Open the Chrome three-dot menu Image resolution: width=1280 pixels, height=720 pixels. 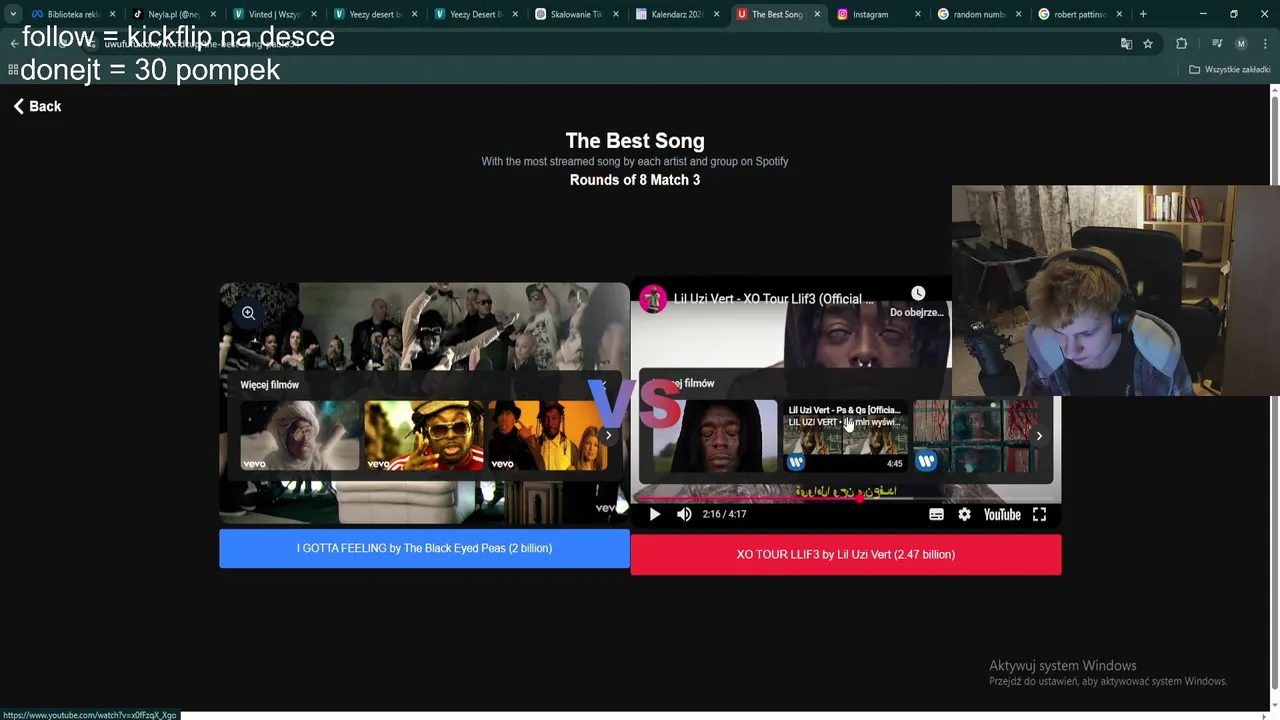(1265, 43)
